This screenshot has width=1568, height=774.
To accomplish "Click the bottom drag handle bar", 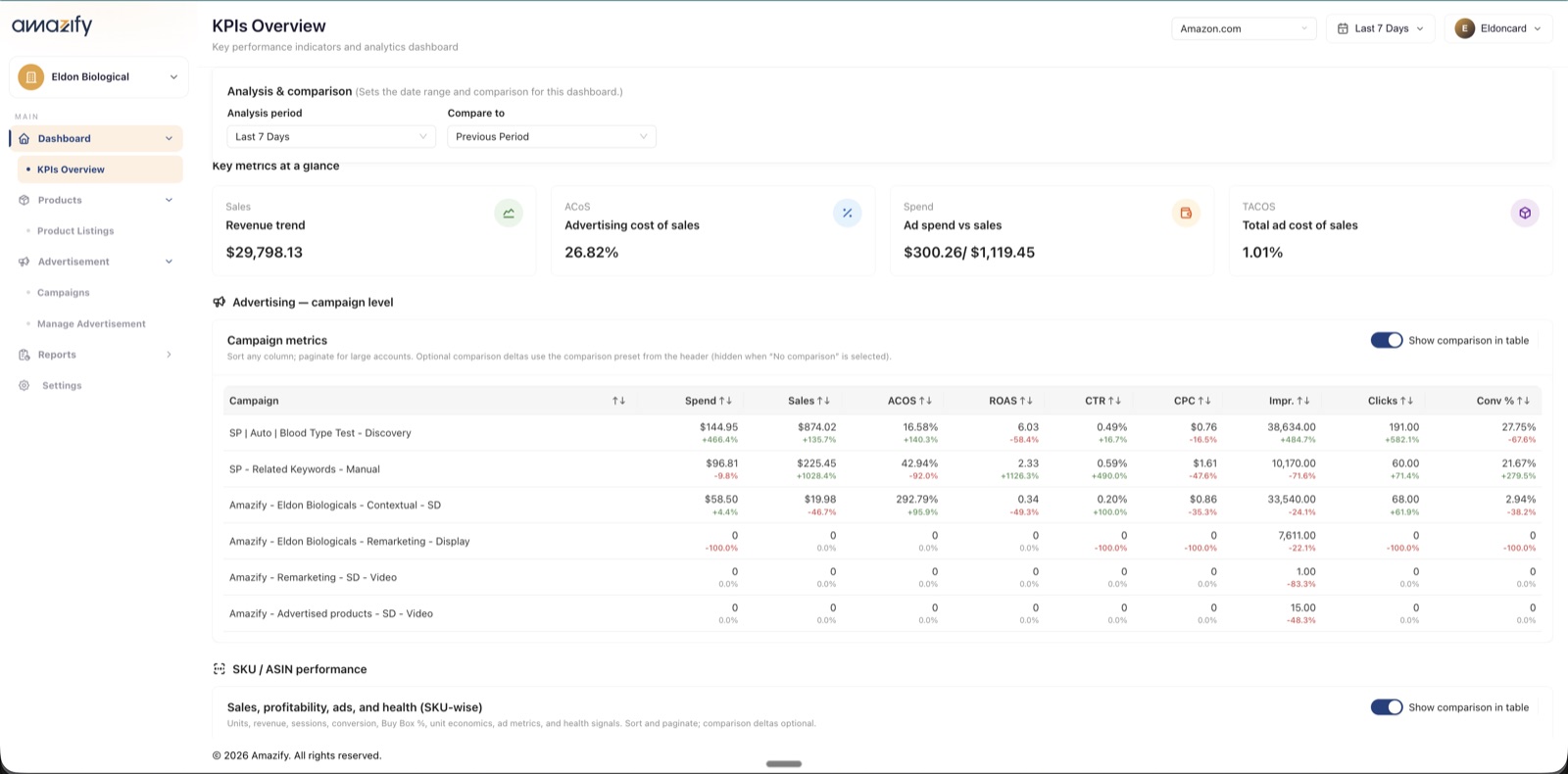I will (x=784, y=764).
